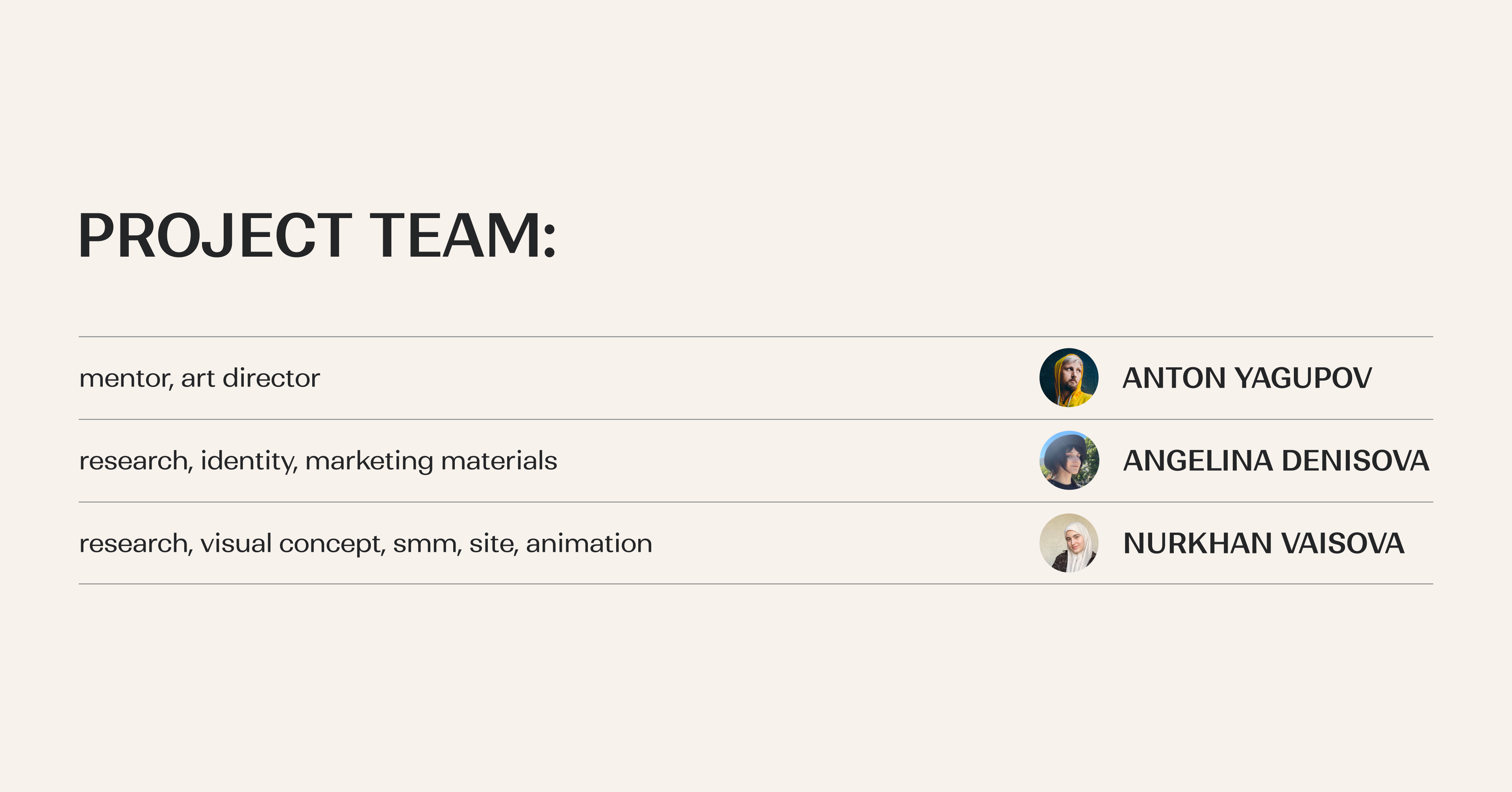
Task: Click Angelina Denisova's profile avatar
Action: 1069,461
